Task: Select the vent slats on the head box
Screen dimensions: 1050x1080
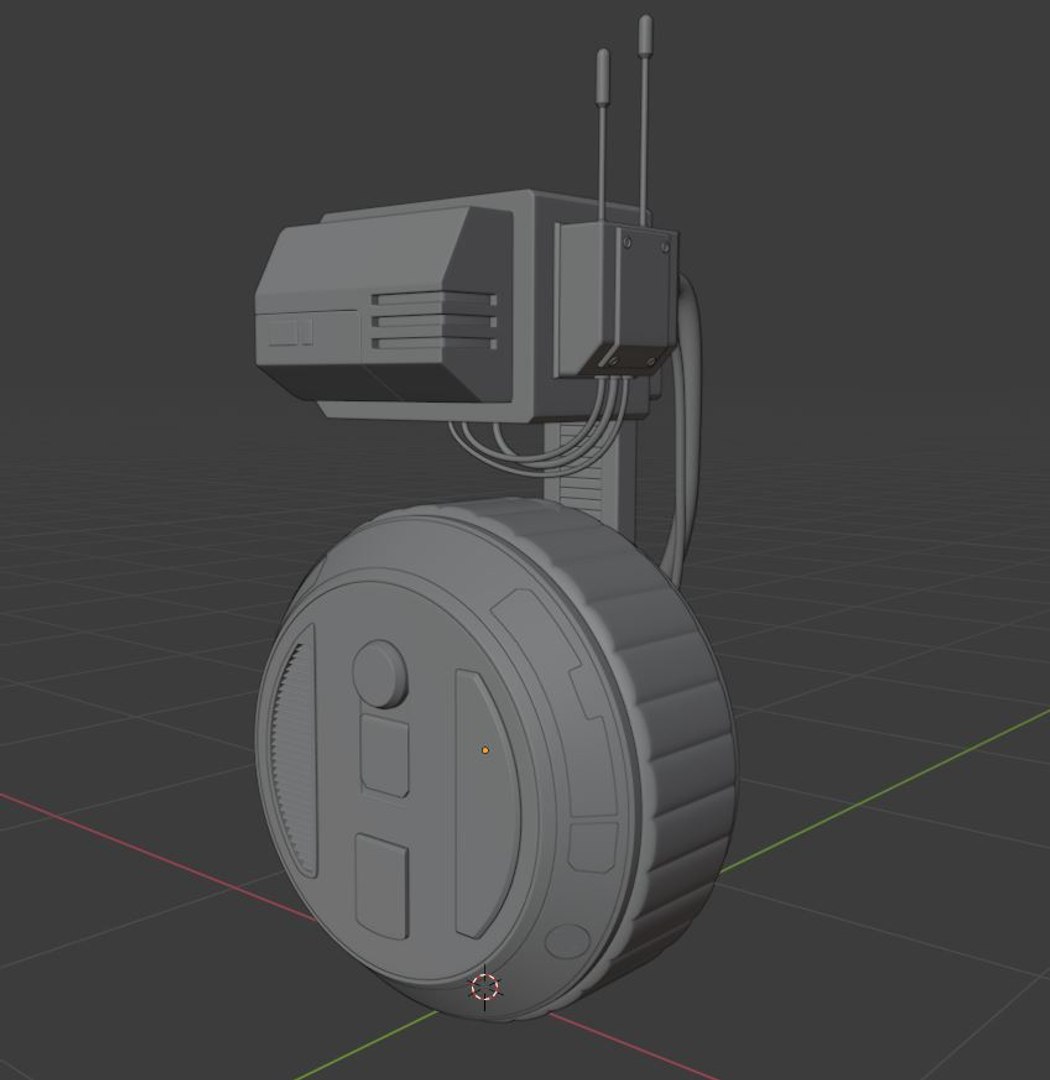Action: point(434,322)
